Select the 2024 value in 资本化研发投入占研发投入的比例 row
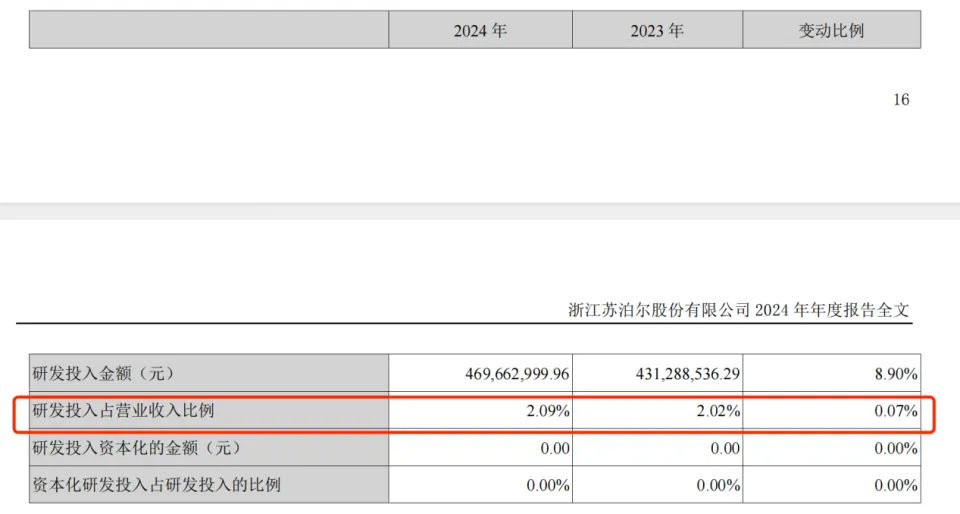The height and width of the screenshot is (514, 960). [x=547, y=485]
